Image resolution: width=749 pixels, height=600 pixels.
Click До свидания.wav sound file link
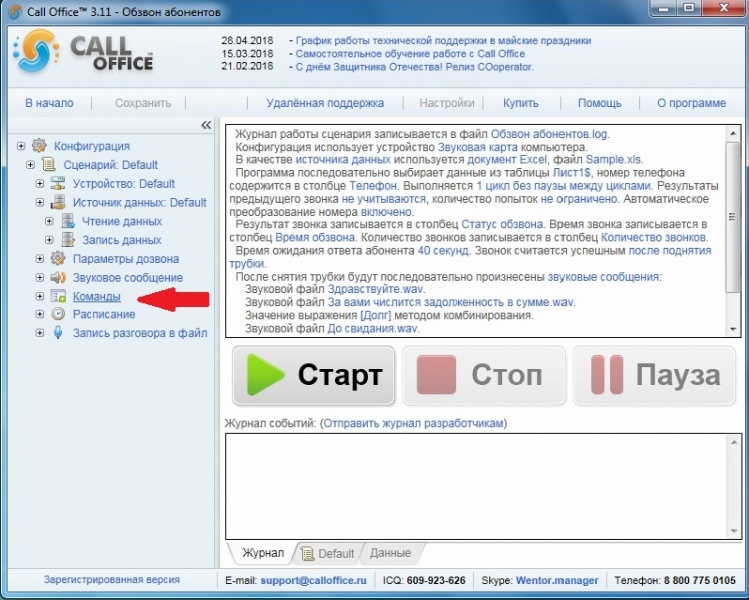[373, 329]
